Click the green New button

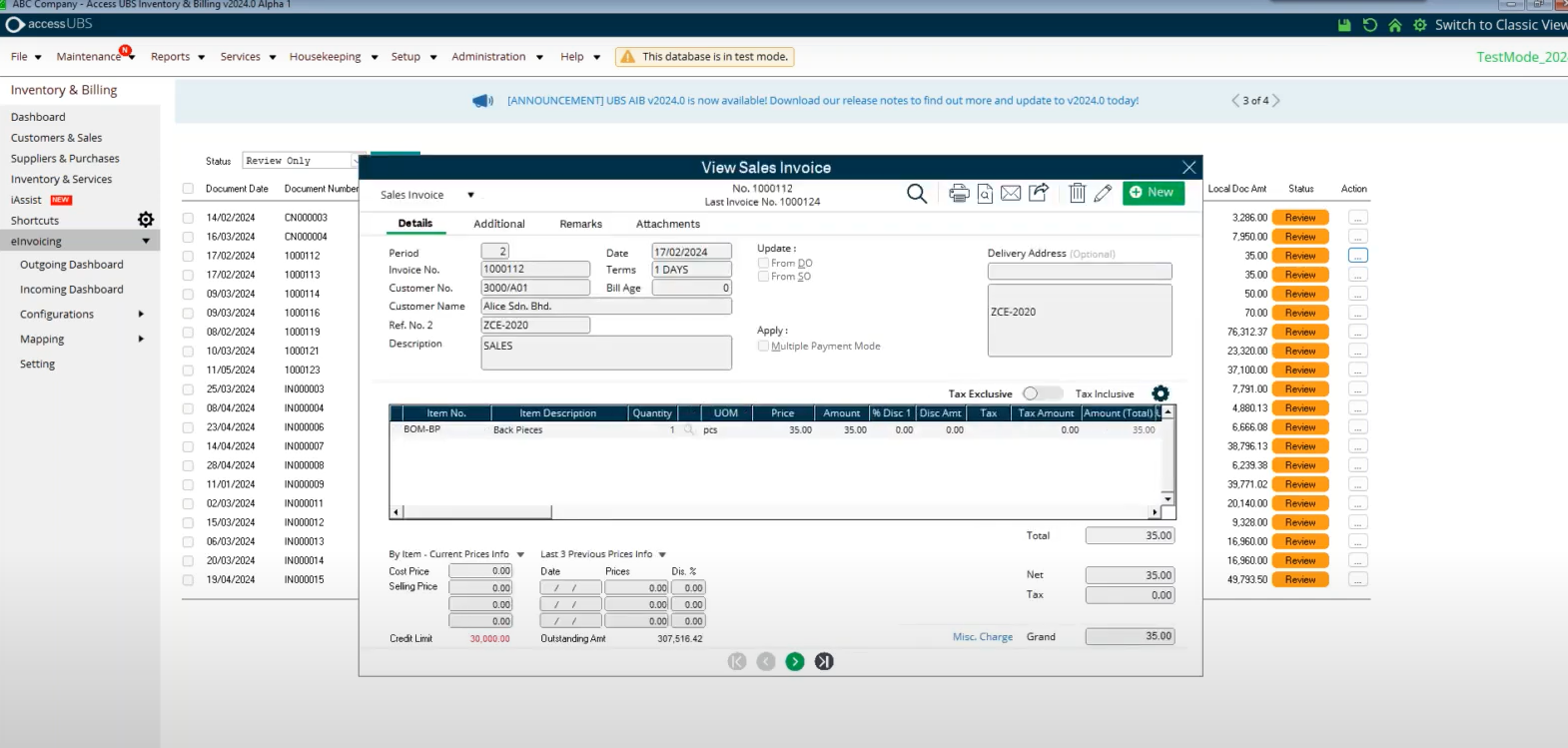(1154, 193)
